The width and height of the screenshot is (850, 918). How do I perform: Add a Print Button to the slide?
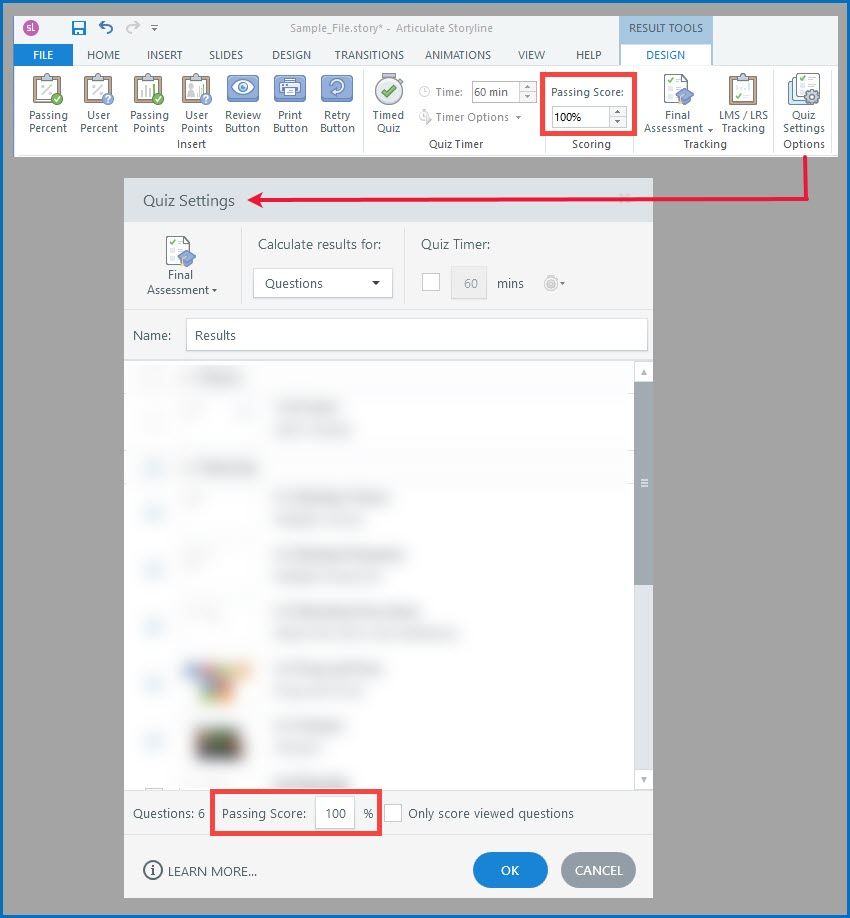pos(290,104)
